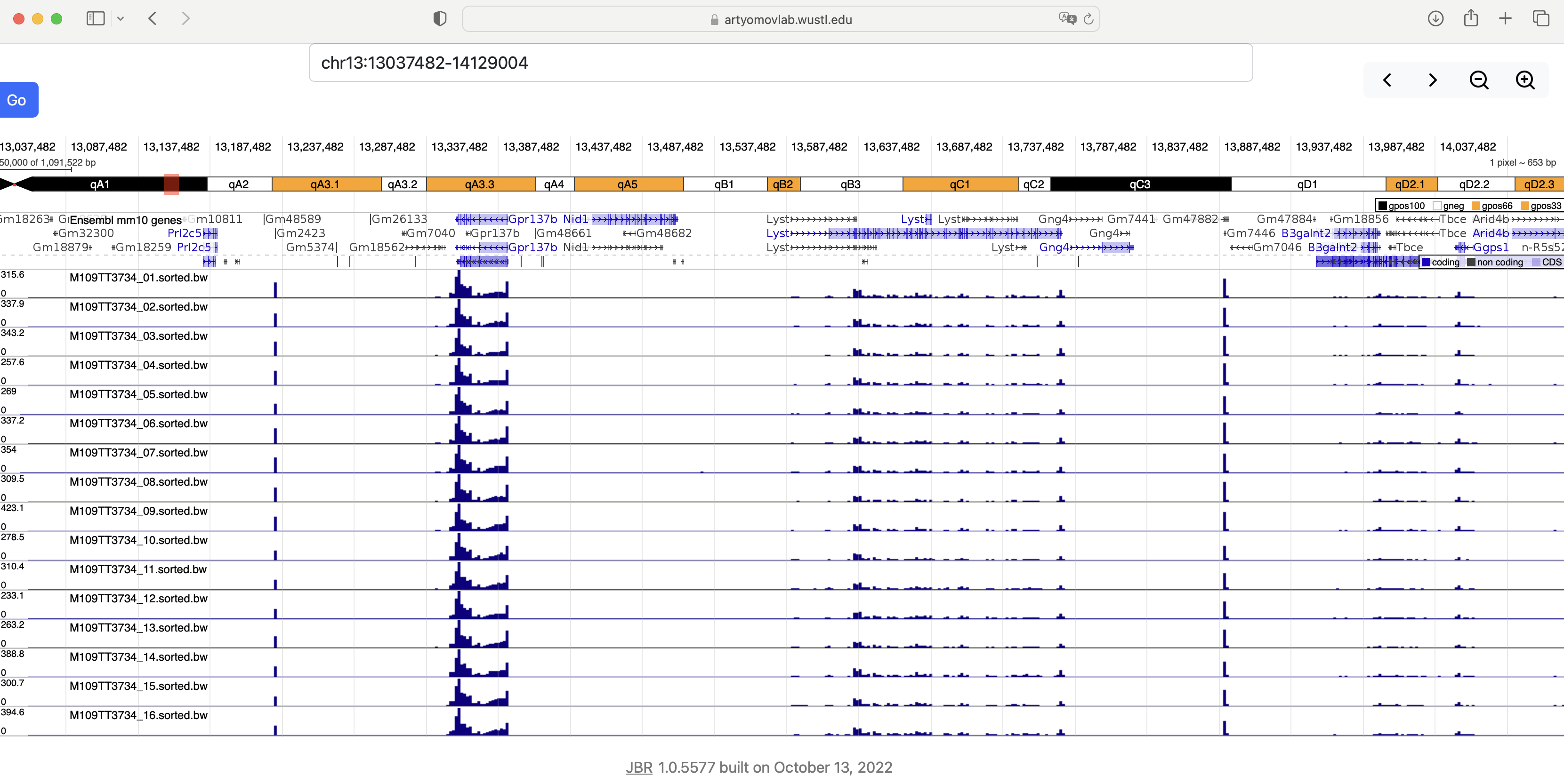This screenshot has height=784, width=1564.
Task: Reload the current page
Action: click(x=1088, y=19)
